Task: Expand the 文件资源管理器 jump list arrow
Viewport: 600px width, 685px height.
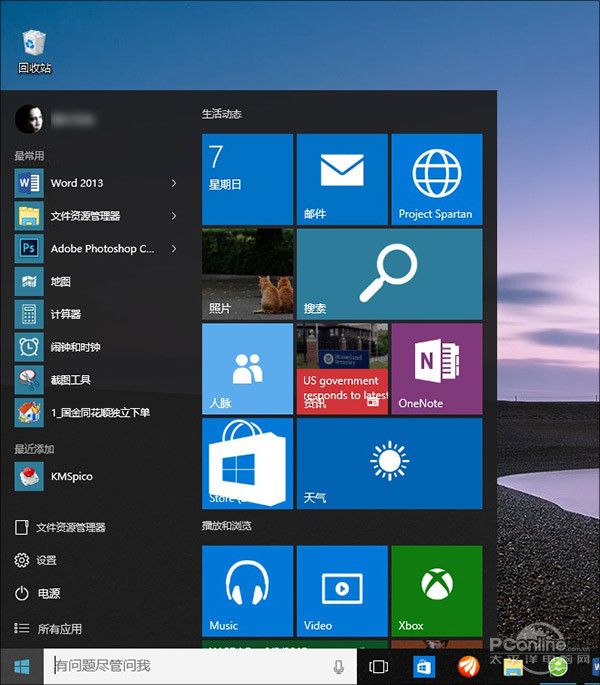Action: pyautogui.click(x=174, y=216)
